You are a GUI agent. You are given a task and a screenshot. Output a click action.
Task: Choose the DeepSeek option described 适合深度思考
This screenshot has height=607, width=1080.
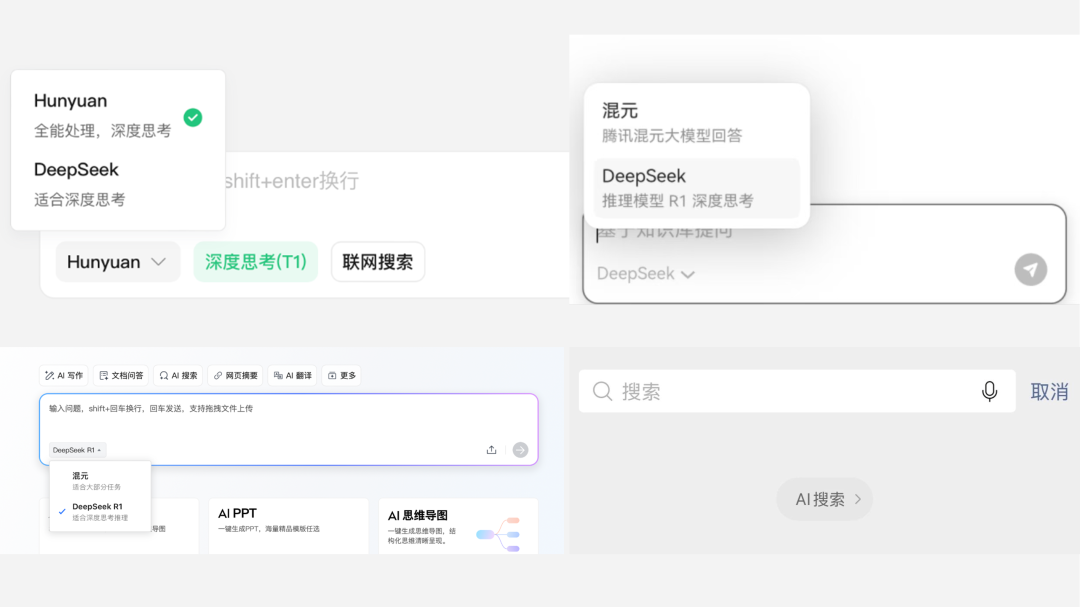118,185
